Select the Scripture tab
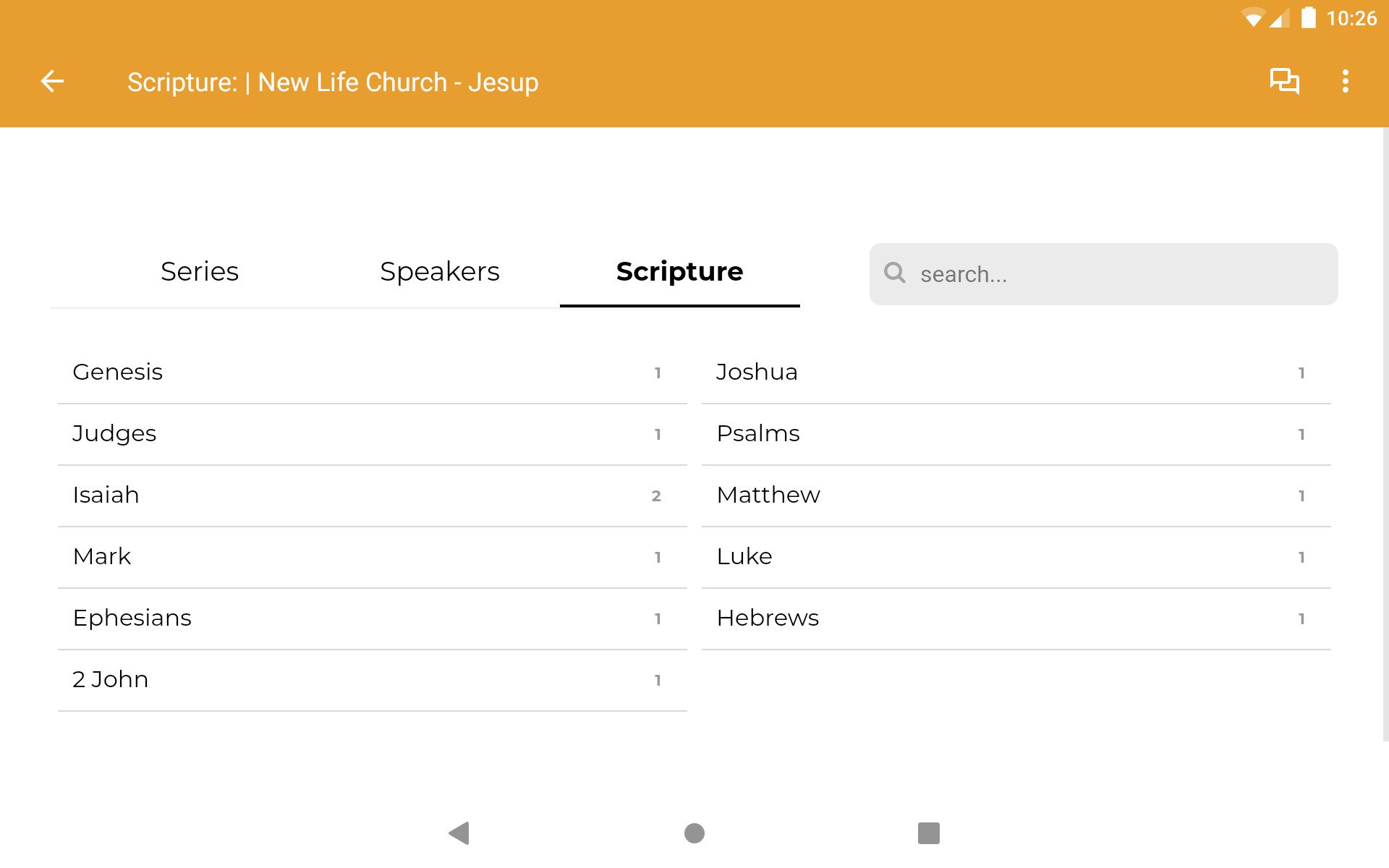 point(679,272)
